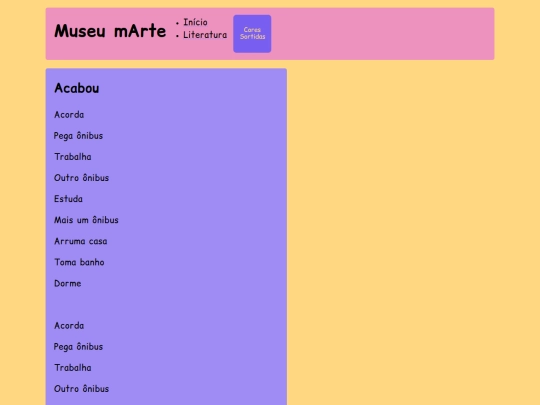Click the Estuda line of the poem
This screenshot has width=540, height=405.
click(x=68, y=199)
